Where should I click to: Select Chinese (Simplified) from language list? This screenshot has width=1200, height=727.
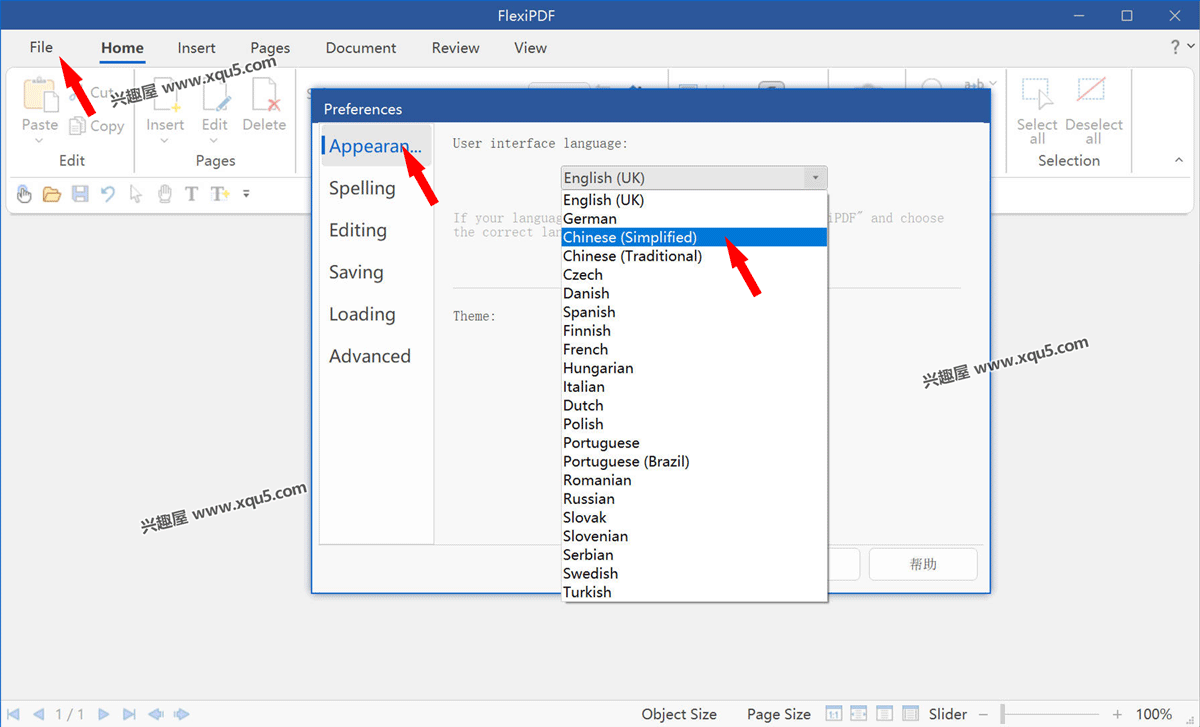coord(694,237)
